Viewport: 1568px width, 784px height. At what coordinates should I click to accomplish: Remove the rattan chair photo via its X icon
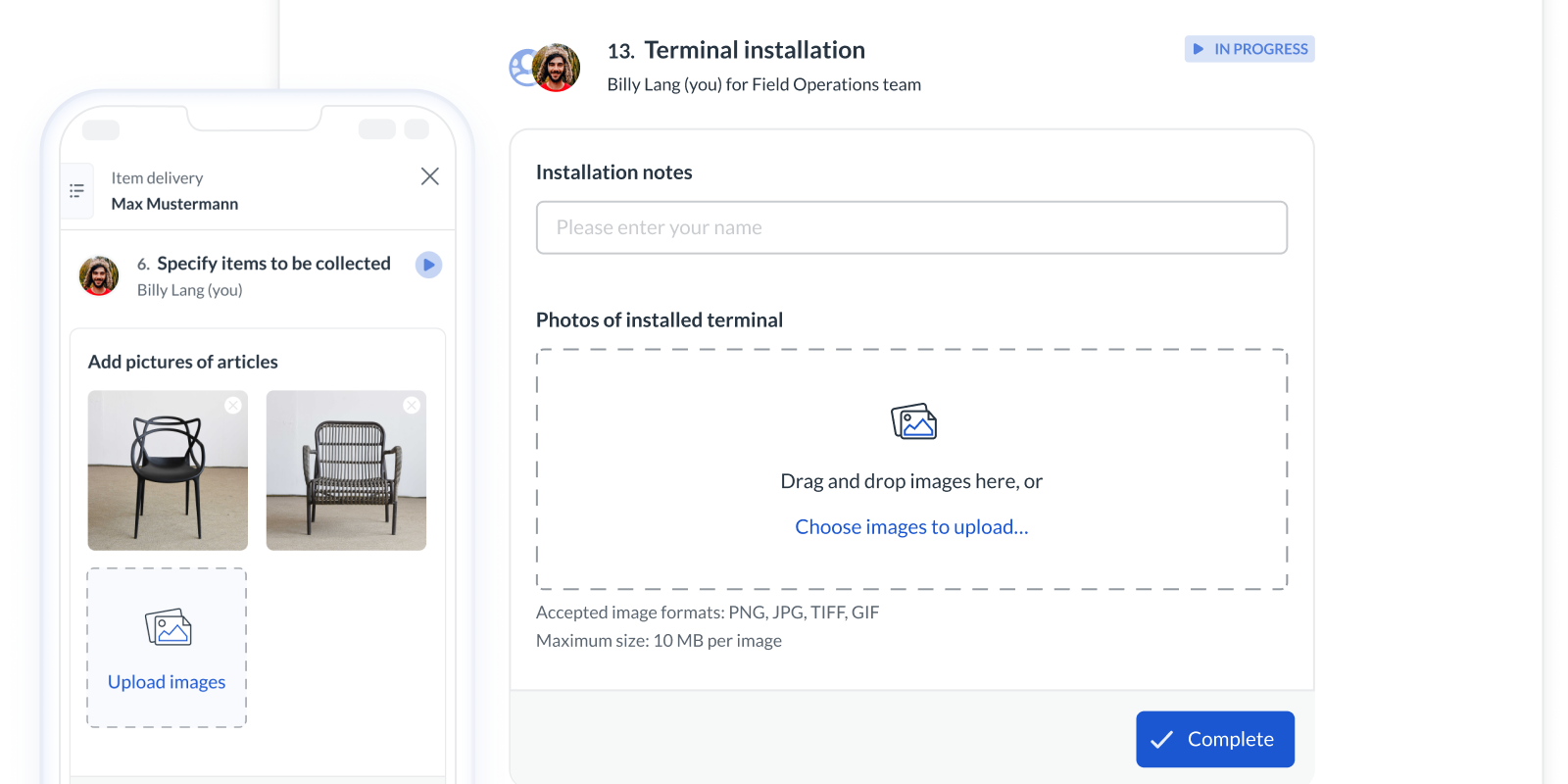[412, 405]
